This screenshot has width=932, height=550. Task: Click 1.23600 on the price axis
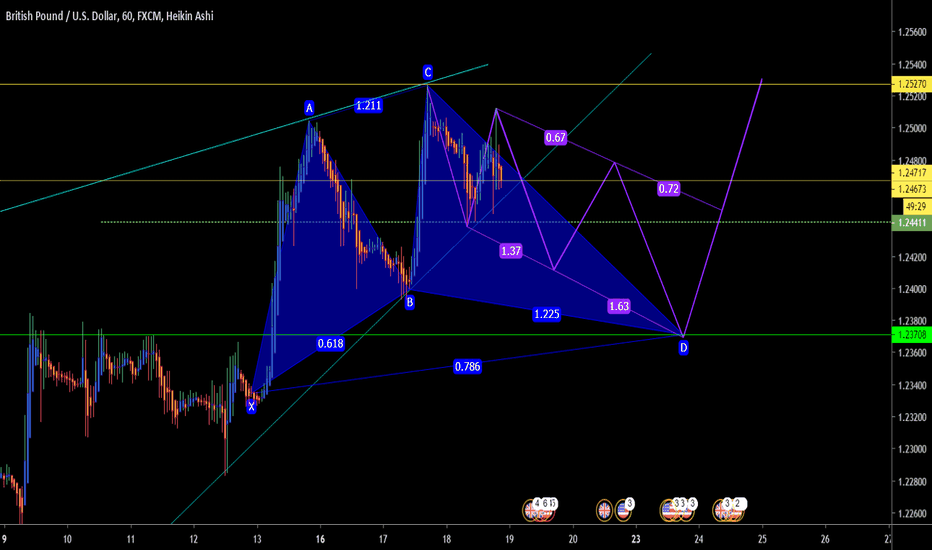pos(912,353)
